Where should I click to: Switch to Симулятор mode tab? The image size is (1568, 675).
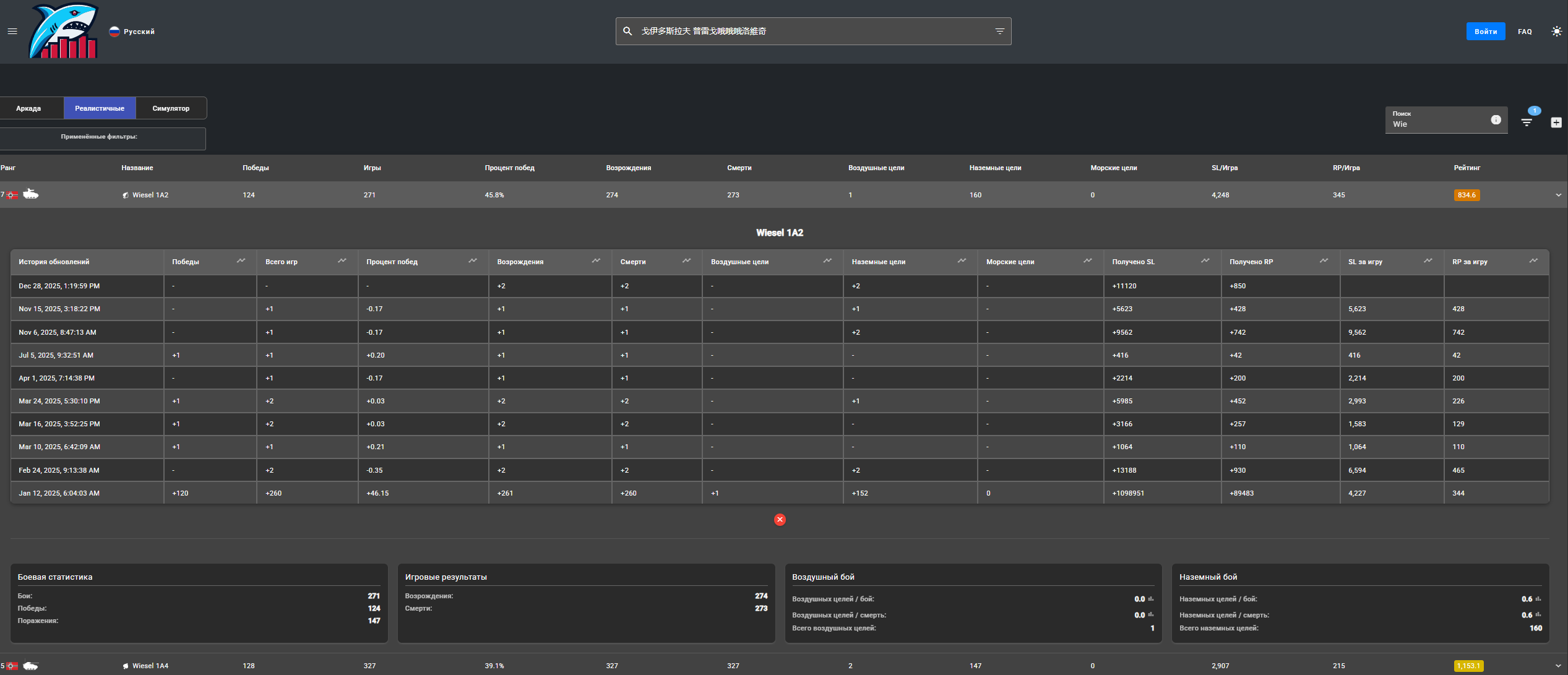pos(171,108)
